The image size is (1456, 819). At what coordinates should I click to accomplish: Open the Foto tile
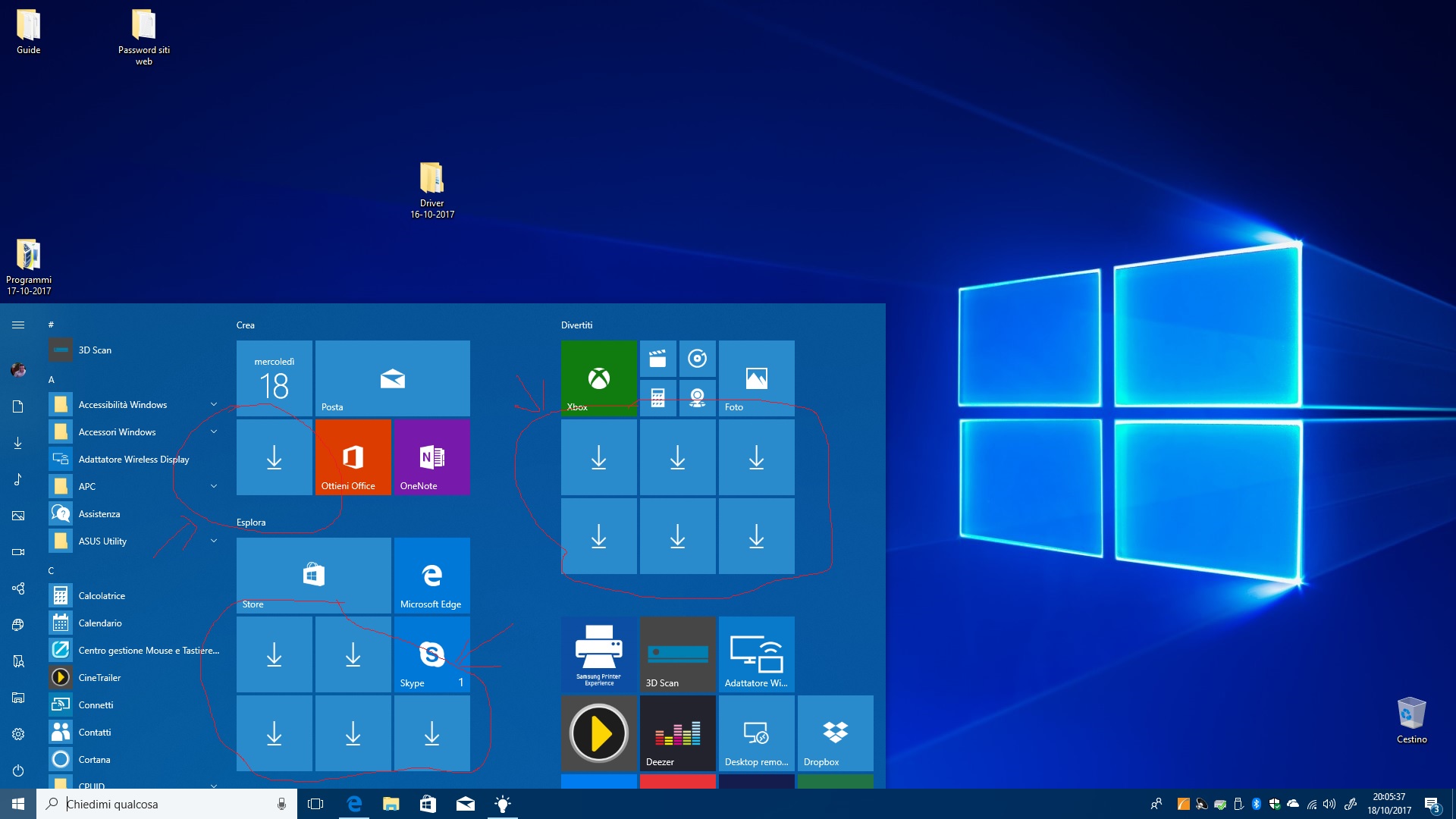click(x=756, y=378)
